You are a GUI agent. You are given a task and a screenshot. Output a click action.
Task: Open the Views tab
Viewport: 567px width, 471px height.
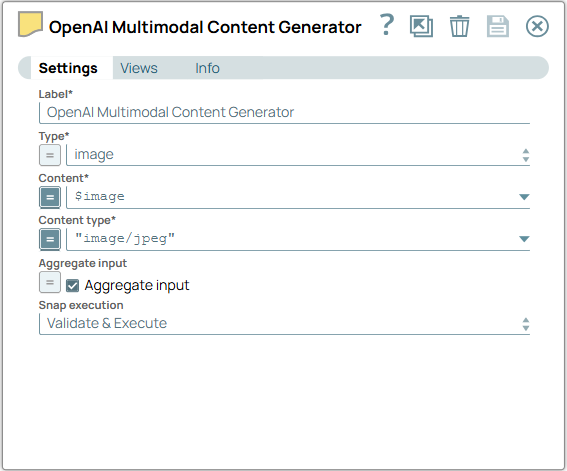[139, 68]
